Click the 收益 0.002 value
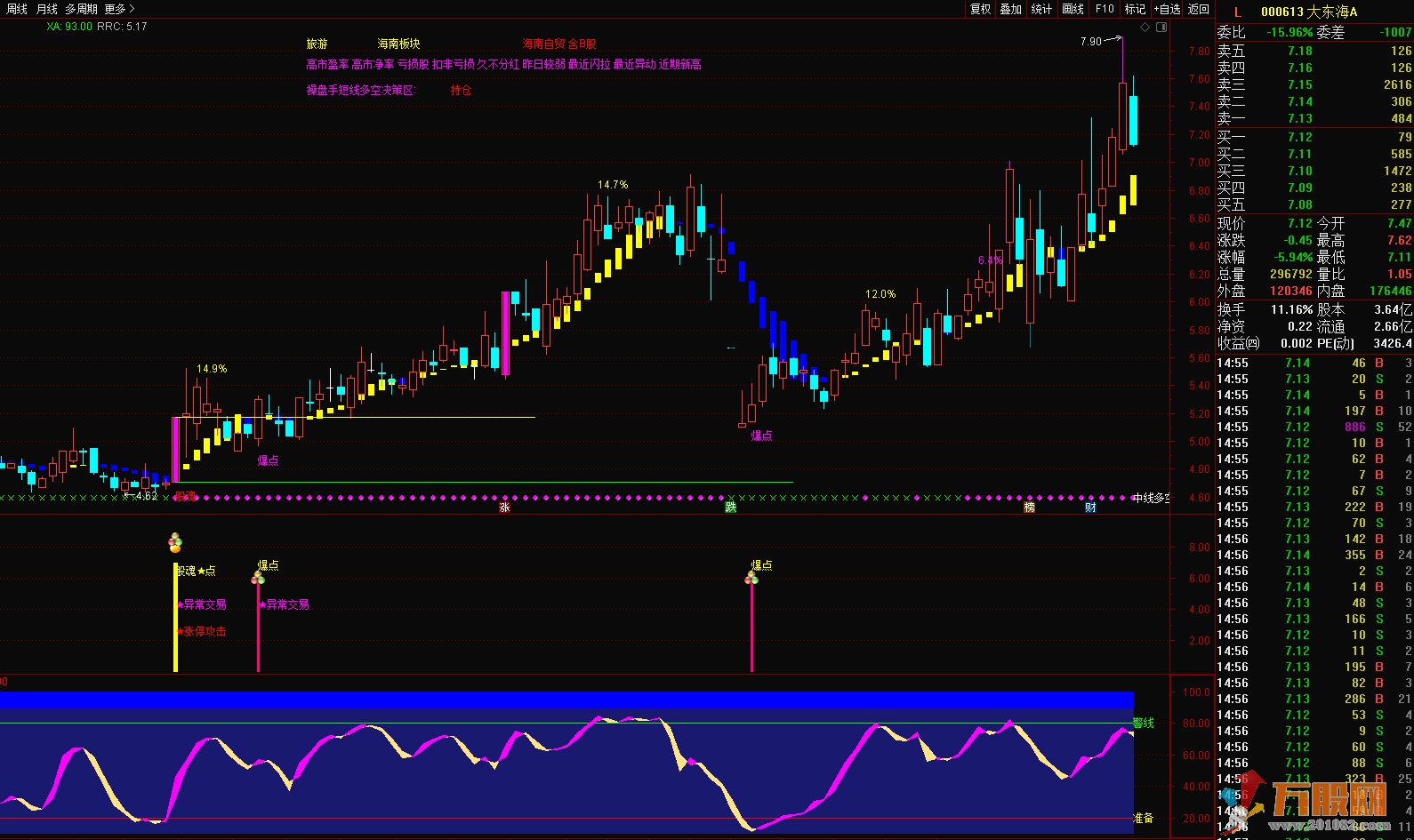This screenshot has height=840, width=1414. click(1296, 343)
